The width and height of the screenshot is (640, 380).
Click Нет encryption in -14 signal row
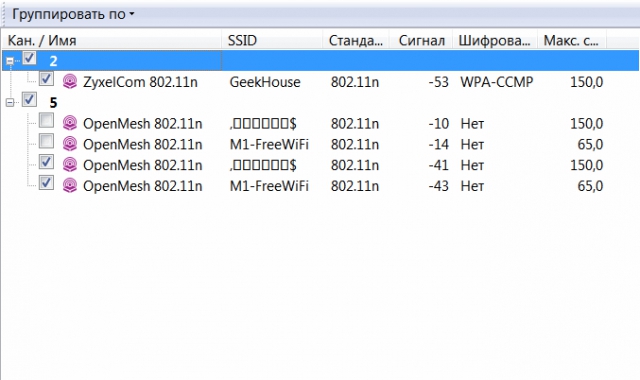click(x=472, y=144)
